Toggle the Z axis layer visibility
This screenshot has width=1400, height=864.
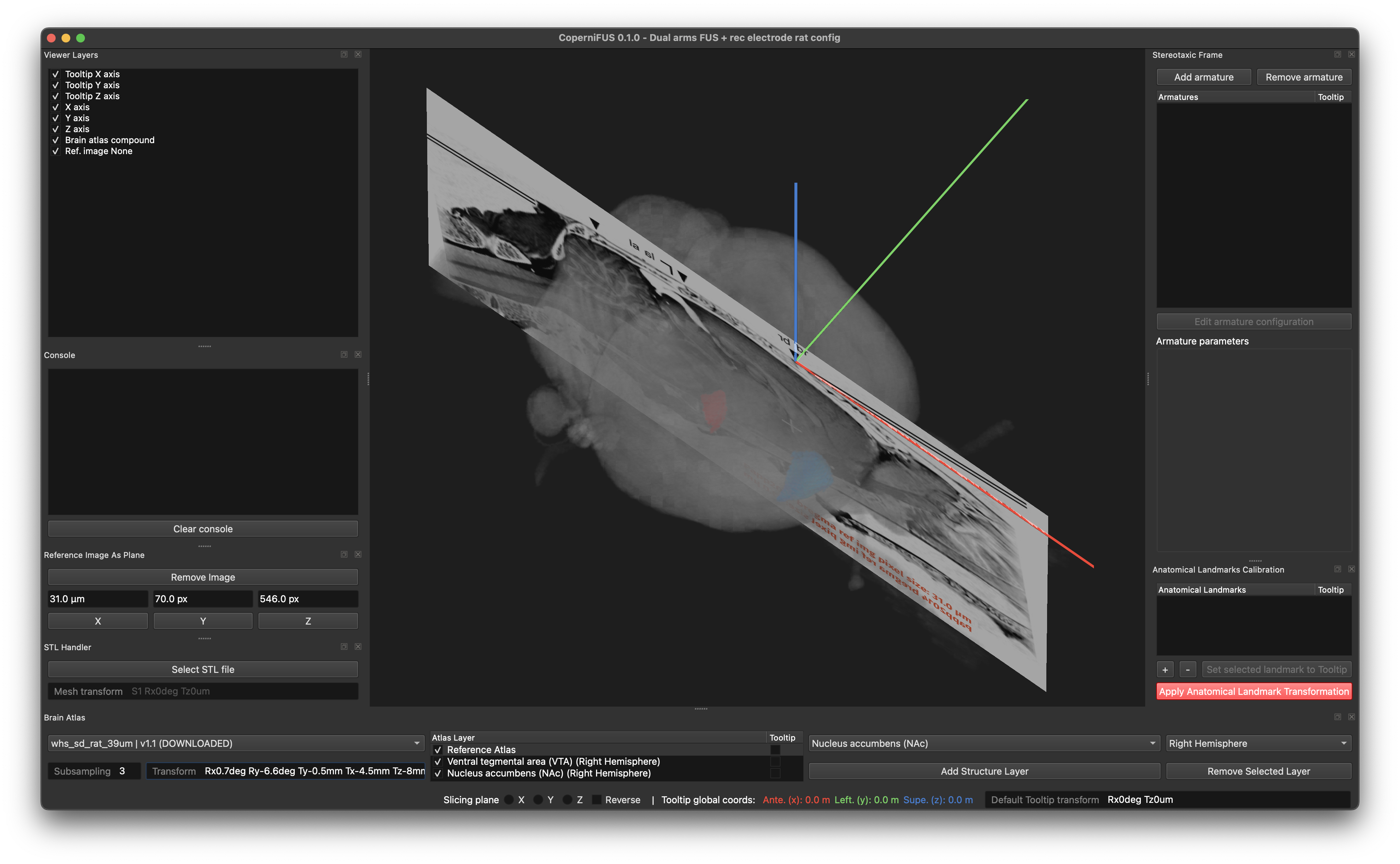pos(55,129)
